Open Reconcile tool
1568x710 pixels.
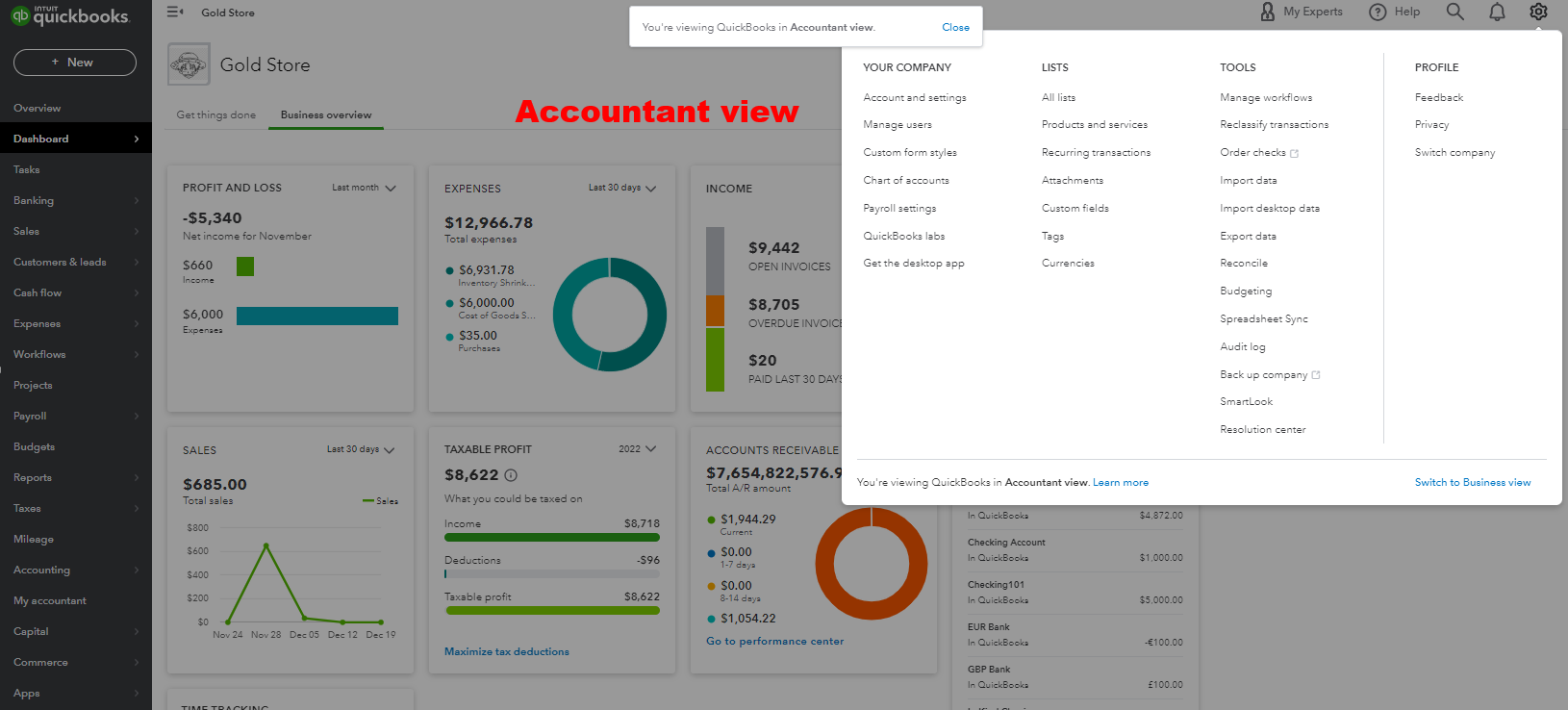coord(1244,264)
